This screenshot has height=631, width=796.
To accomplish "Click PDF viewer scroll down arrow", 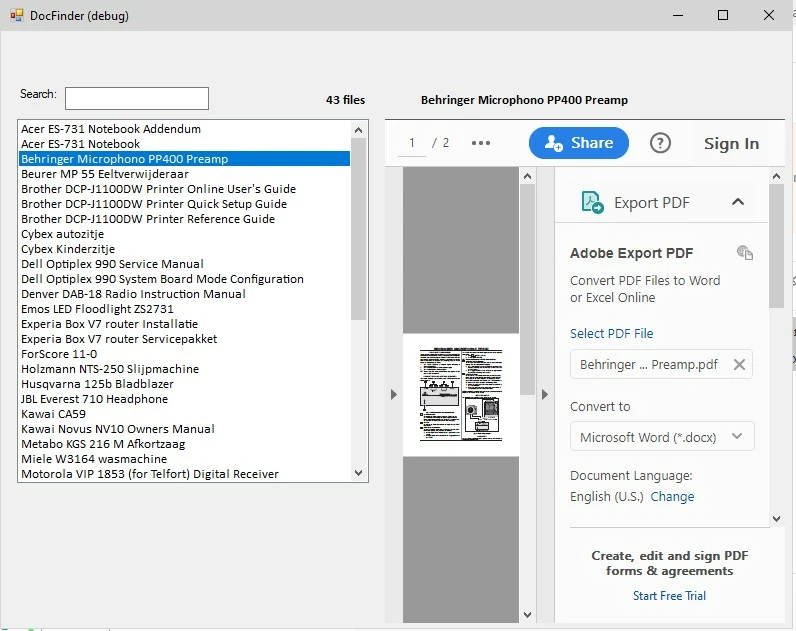I will click(527, 615).
